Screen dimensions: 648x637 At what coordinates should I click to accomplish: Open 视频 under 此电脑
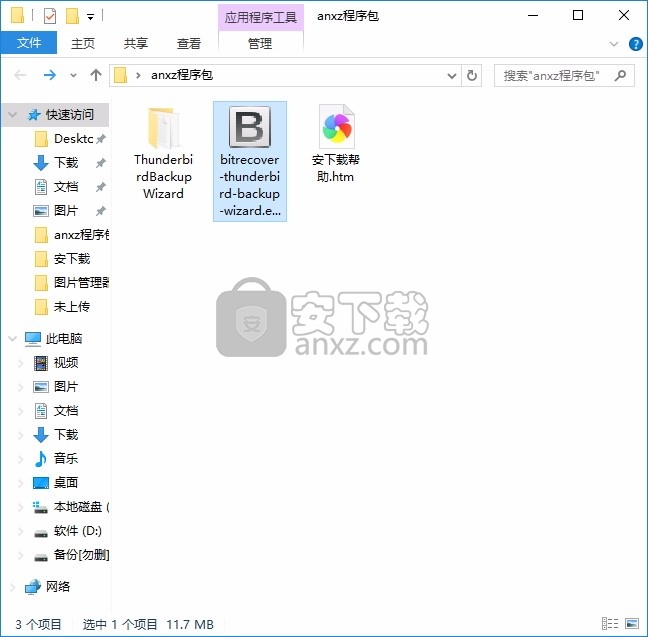point(66,363)
